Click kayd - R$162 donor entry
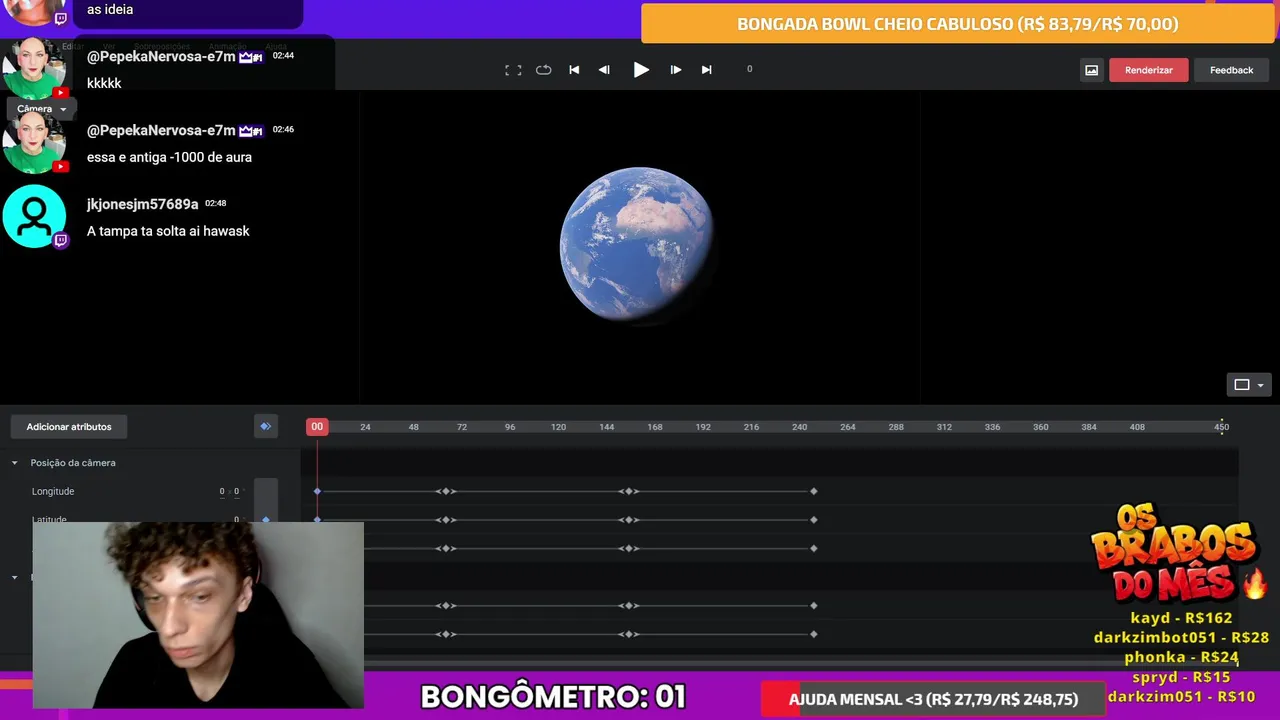Screen dimensions: 1280x720 pos(1181,618)
